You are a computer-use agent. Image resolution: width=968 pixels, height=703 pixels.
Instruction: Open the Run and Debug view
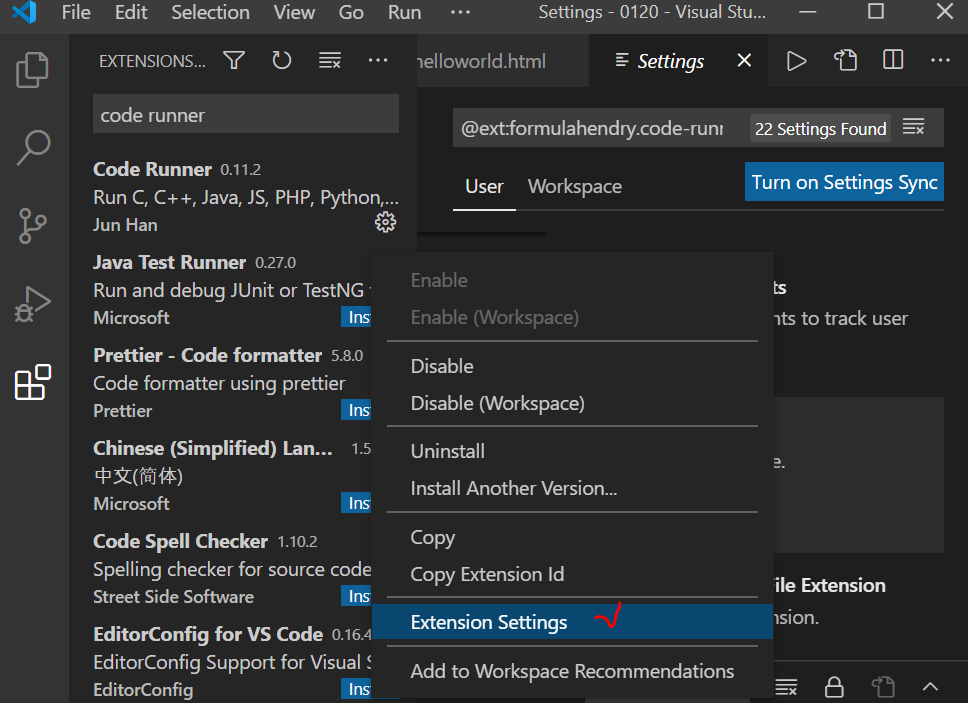(x=32, y=304)
